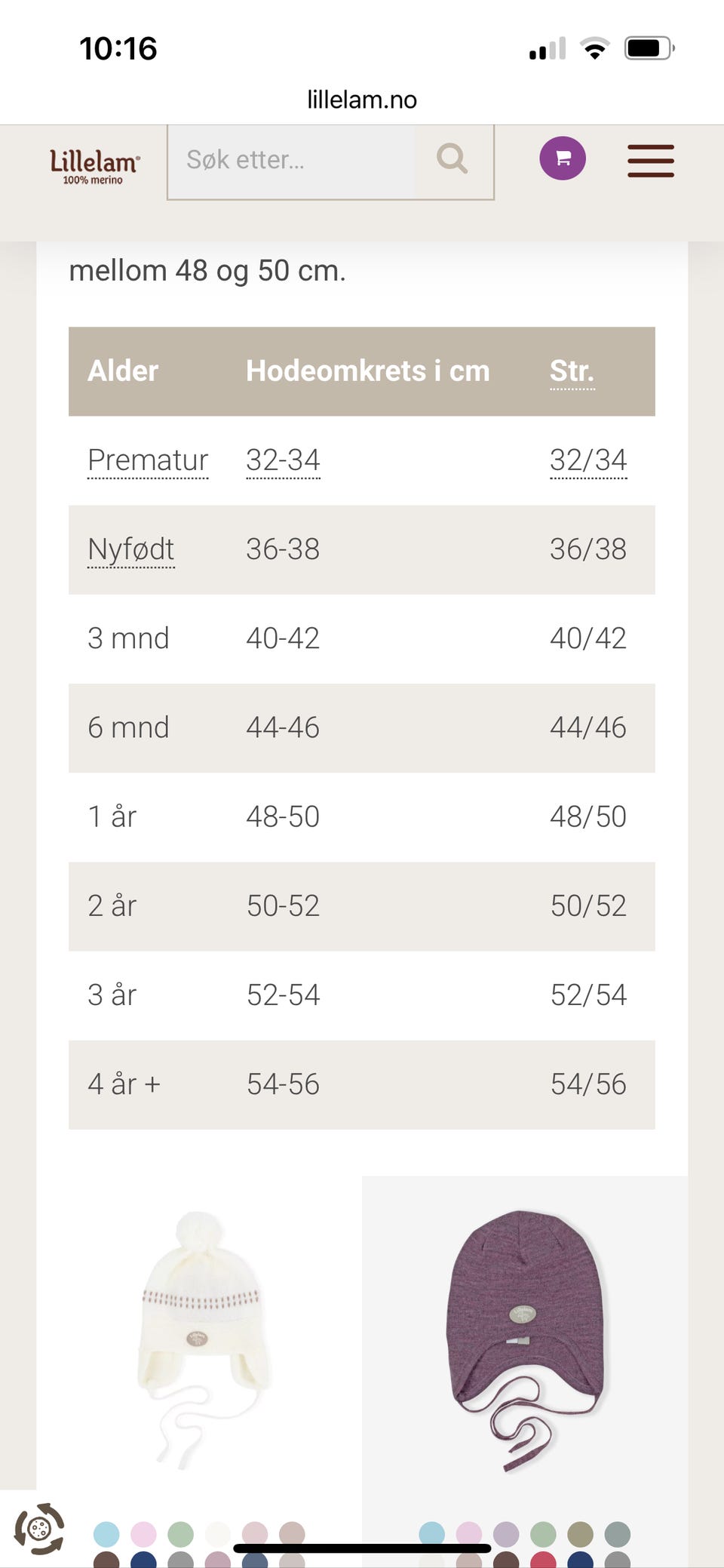Select light blue swatch under white hat

click(x=106, y=1534)
